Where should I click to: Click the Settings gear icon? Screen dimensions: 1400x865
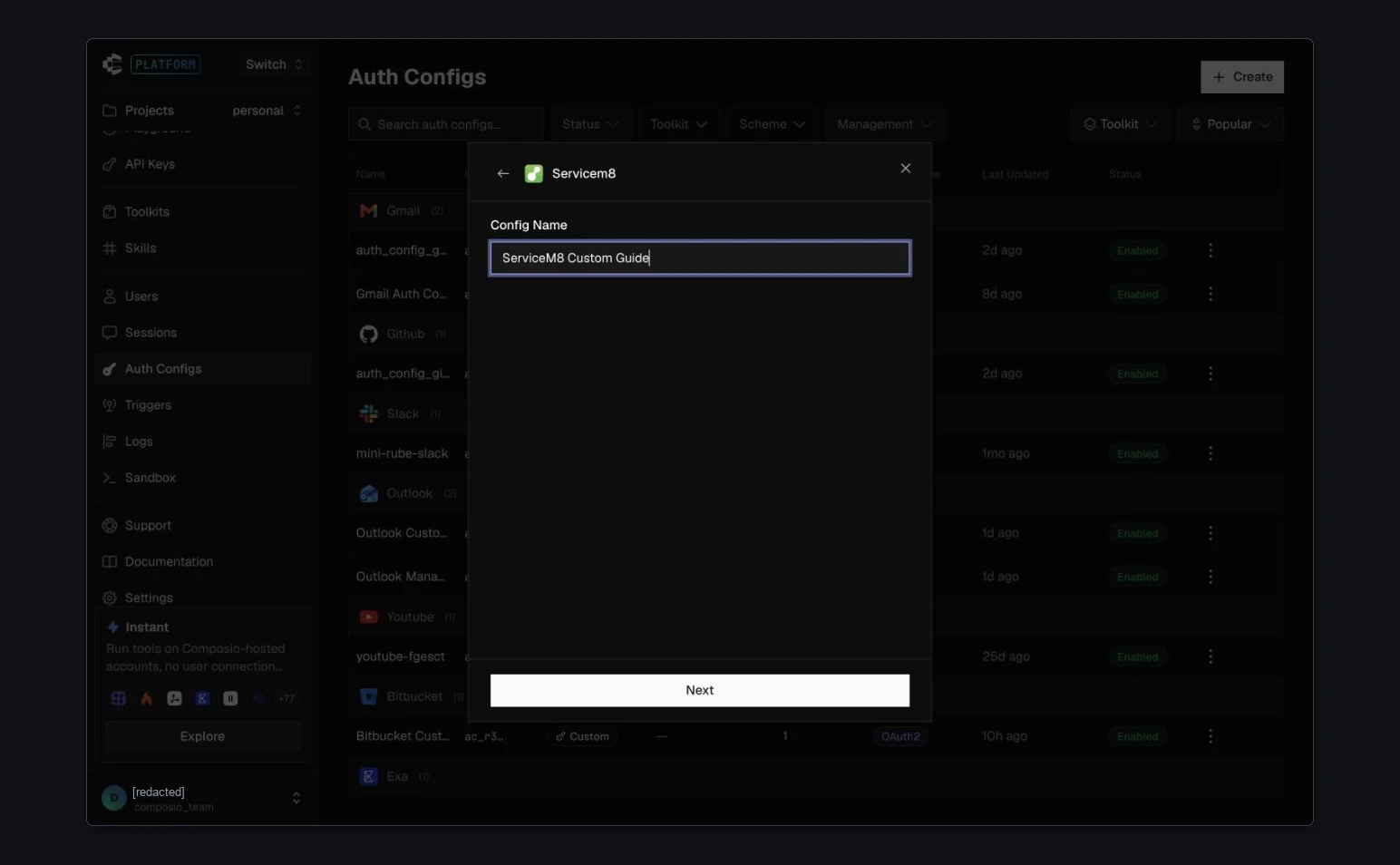pyautogui.click(x=110, y=598)
